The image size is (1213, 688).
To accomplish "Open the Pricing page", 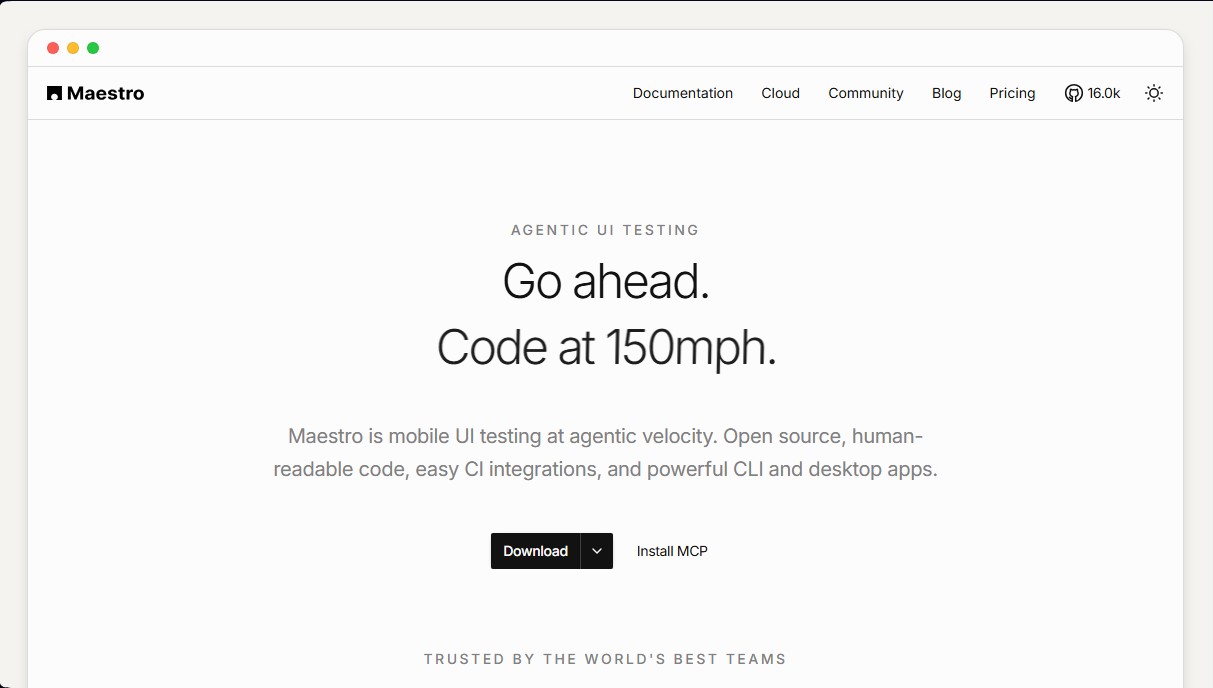I will (x=1013, y=93).
